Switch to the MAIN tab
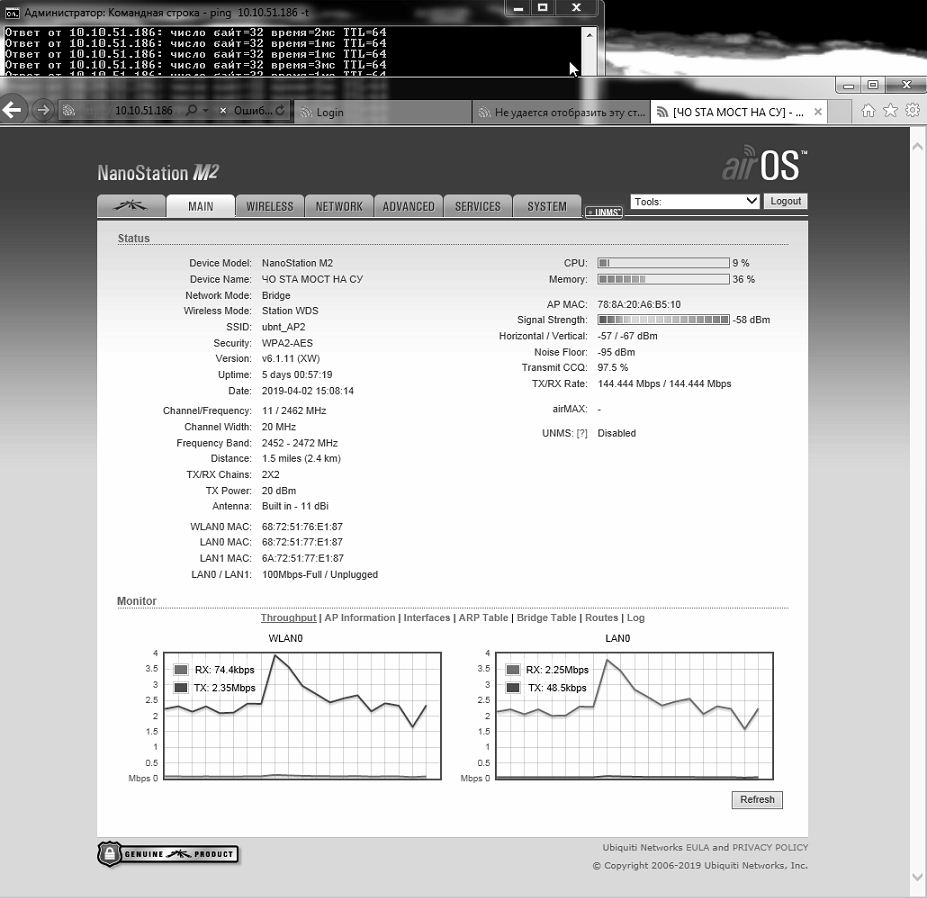 point(200,206)
